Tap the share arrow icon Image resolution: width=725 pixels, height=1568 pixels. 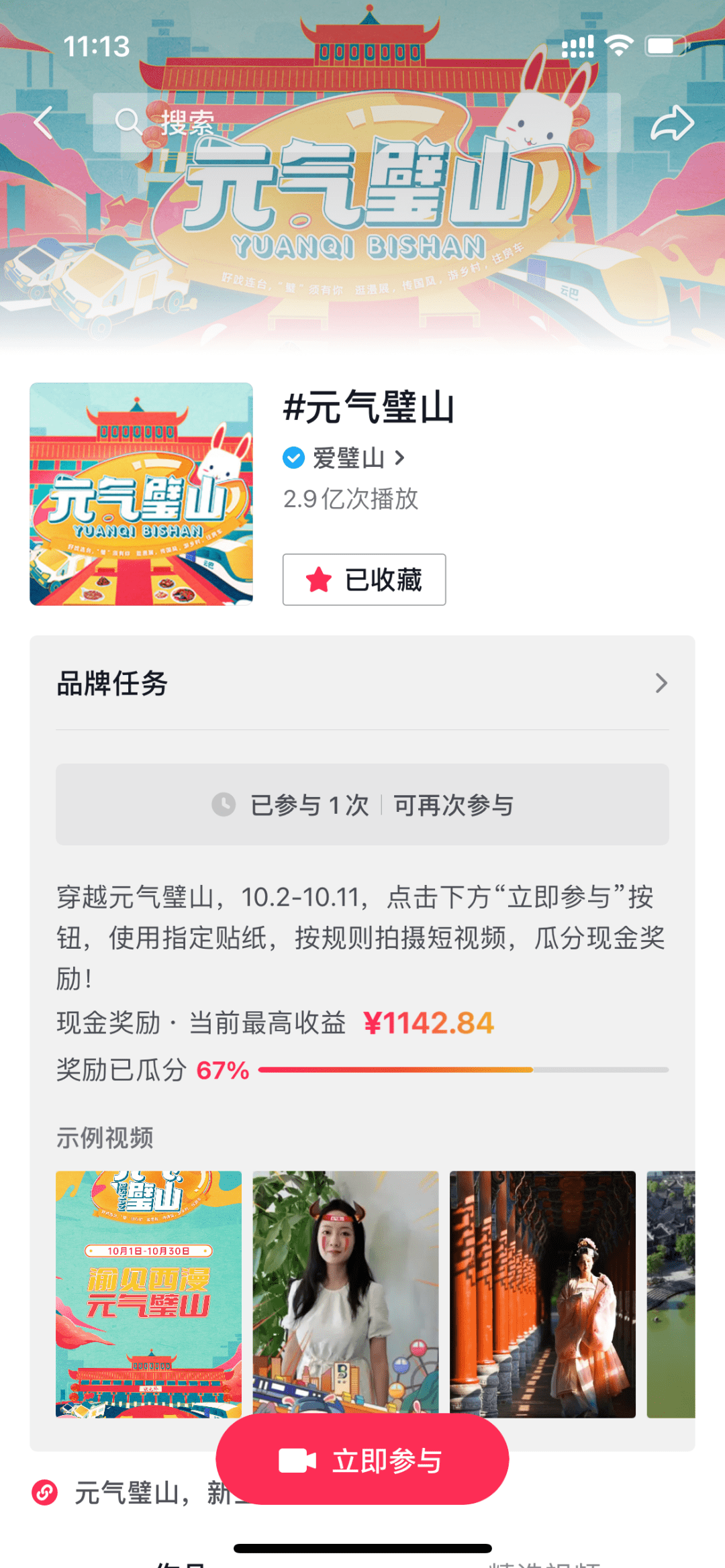click(x=672, y=123)
